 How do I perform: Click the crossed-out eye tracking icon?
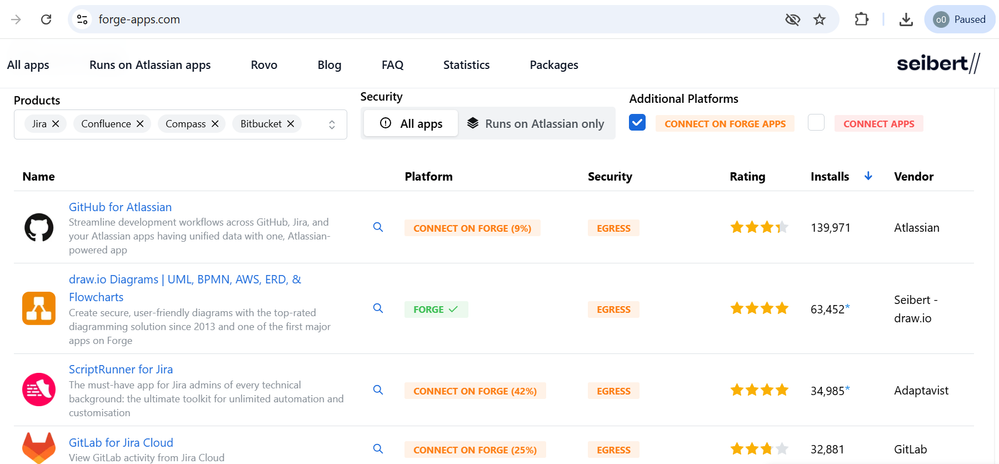pyautogui.click(x=792, y=20)
